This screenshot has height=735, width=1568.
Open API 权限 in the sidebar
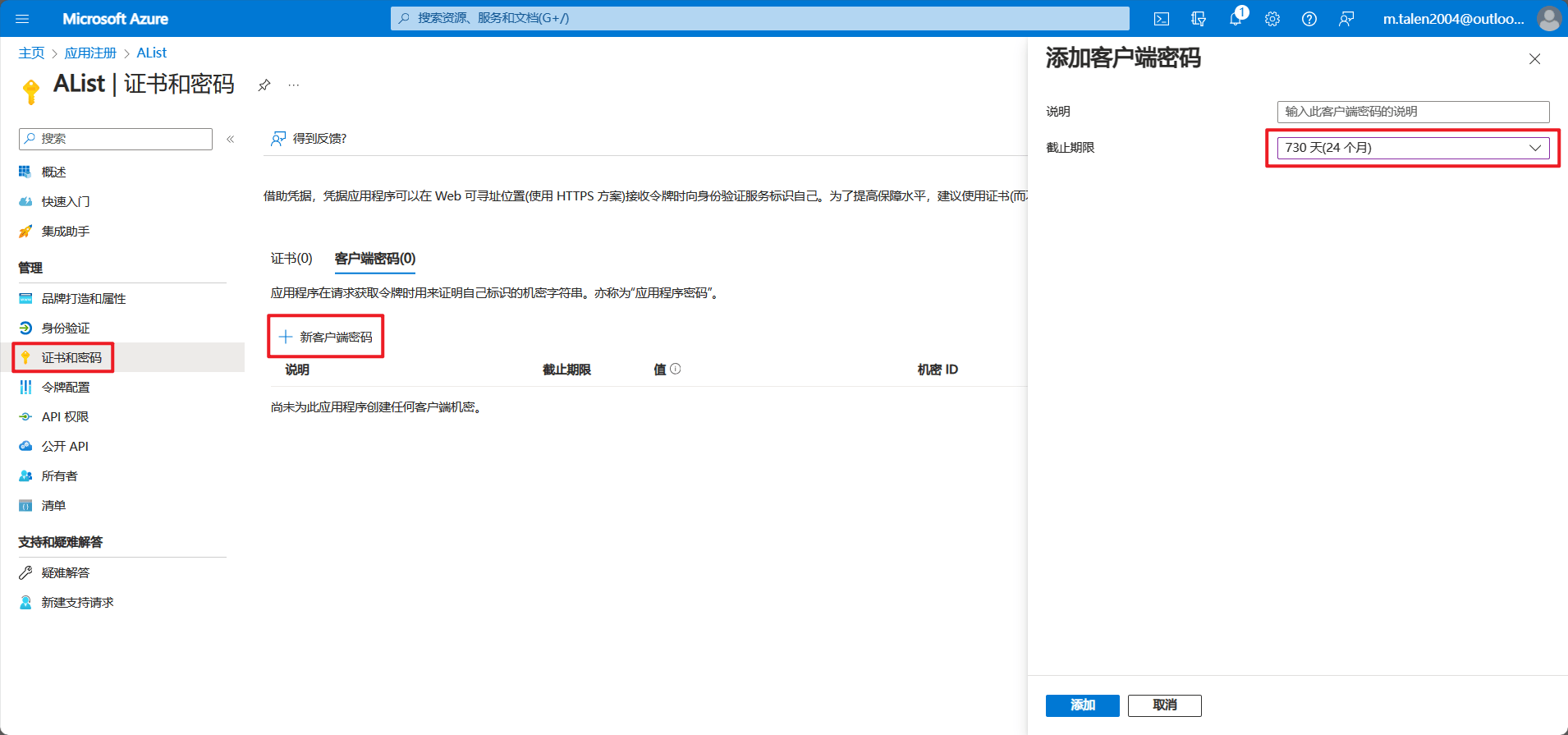tap(65, 417)
